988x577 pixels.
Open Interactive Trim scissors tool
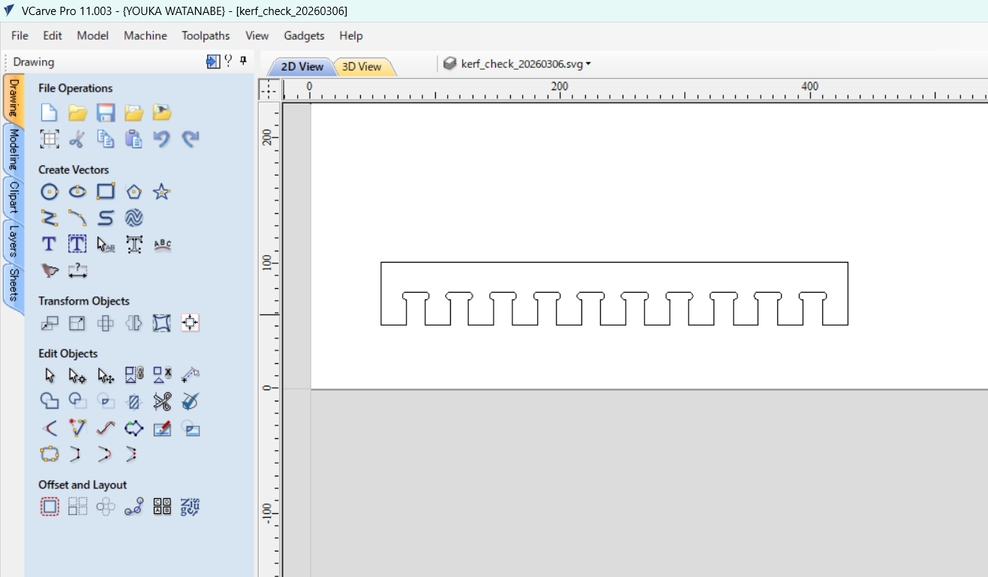[162, 401]
